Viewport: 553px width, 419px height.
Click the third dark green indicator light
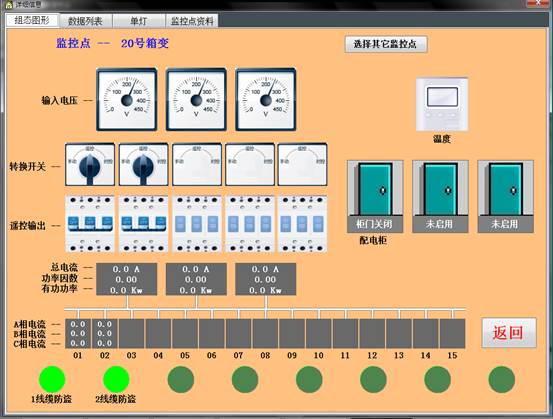tap(309, 379)
